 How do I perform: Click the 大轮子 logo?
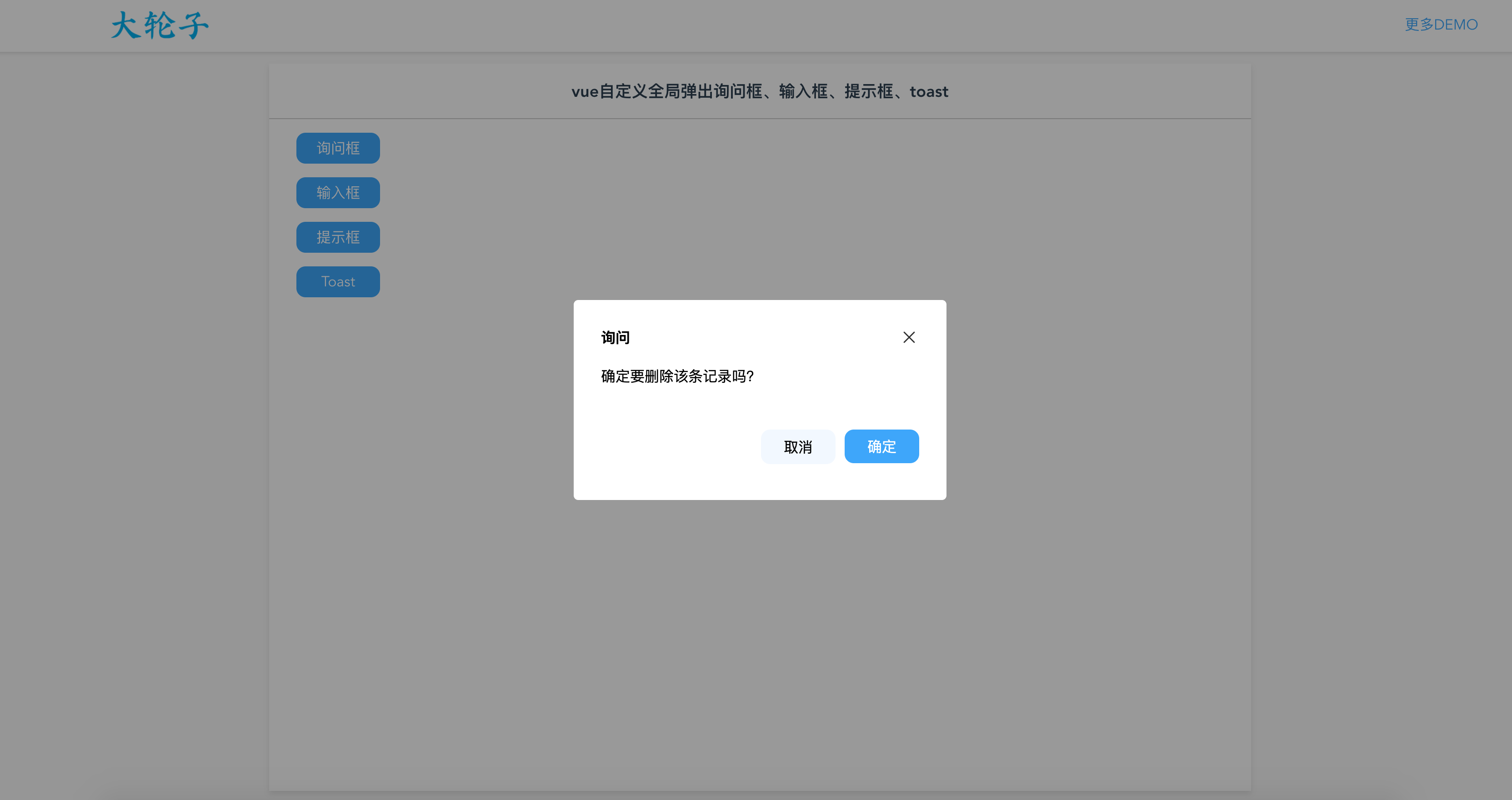click(160, 25)
